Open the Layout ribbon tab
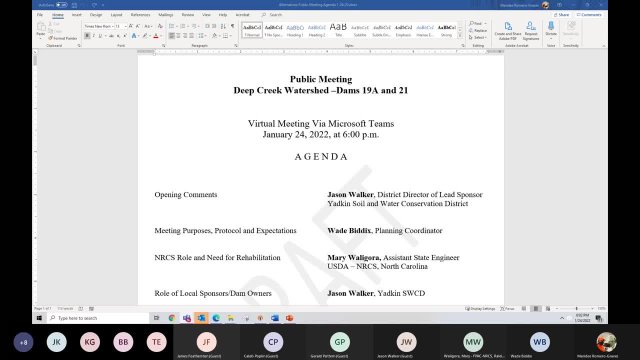Screen dimensions: 640x360 pyautogui.click(x=116, y=15)
